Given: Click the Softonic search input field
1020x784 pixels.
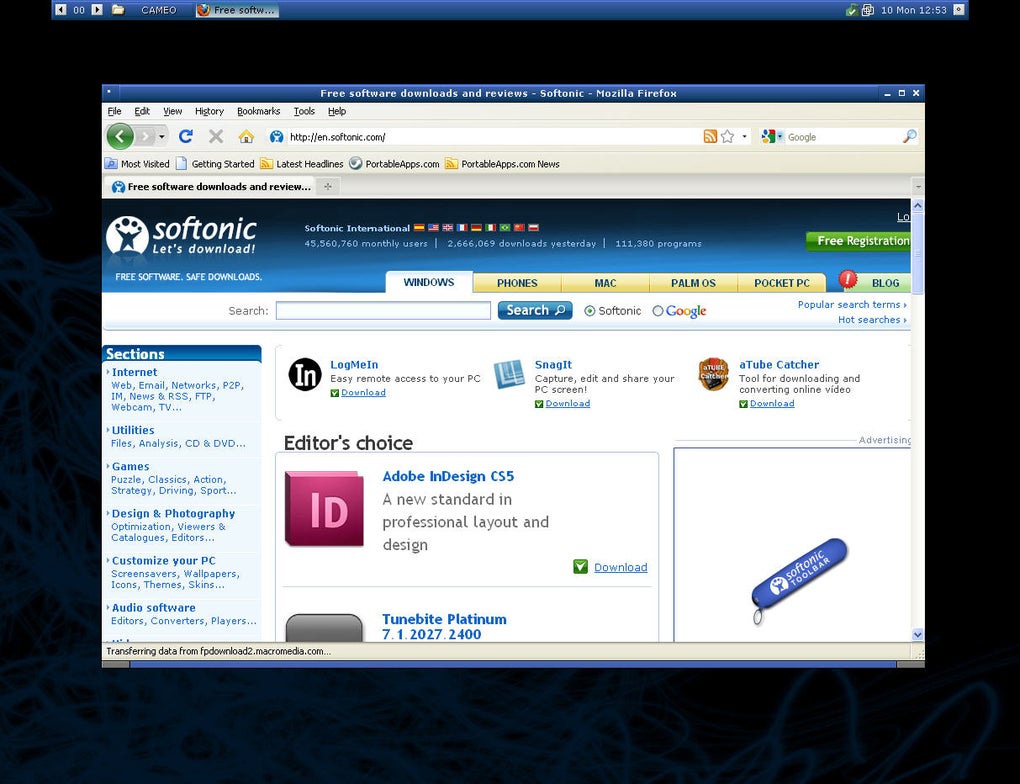Looking at the screenshot, I should (383, 310).
